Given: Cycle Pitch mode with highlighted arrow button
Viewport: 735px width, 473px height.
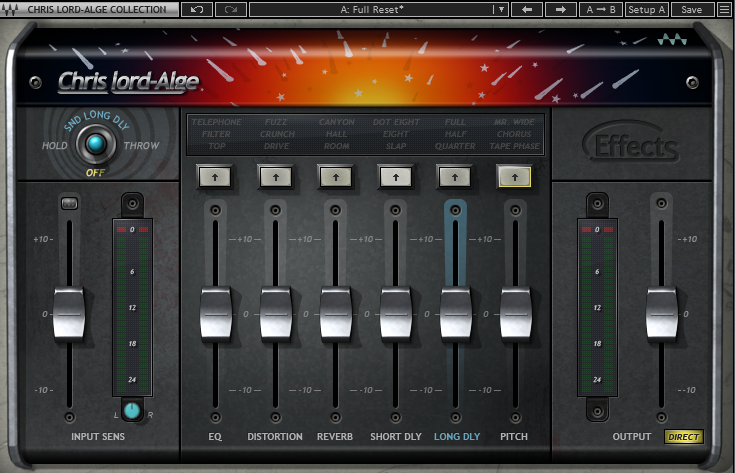Looking at the screenshot, I should pos(515,177).
